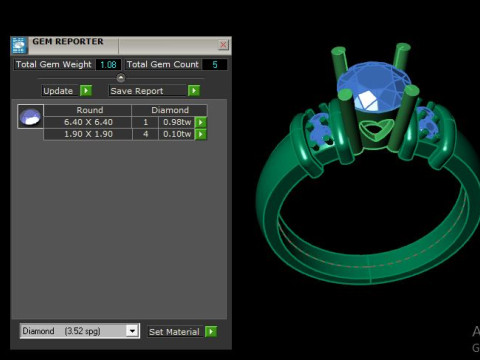Select the 1.90 X 1.90 size cell
This screenshot has height=360, width=480.
click(88, 134)
